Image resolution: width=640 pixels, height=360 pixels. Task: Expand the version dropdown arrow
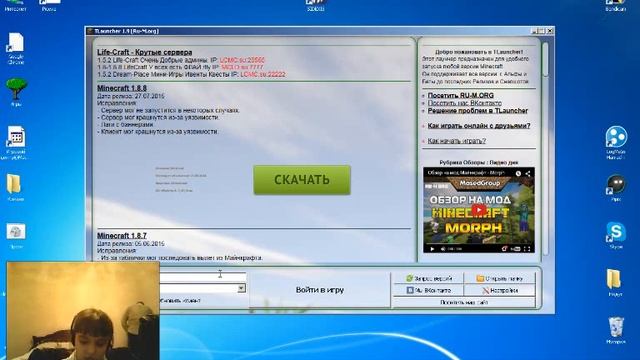pos(241,288)
